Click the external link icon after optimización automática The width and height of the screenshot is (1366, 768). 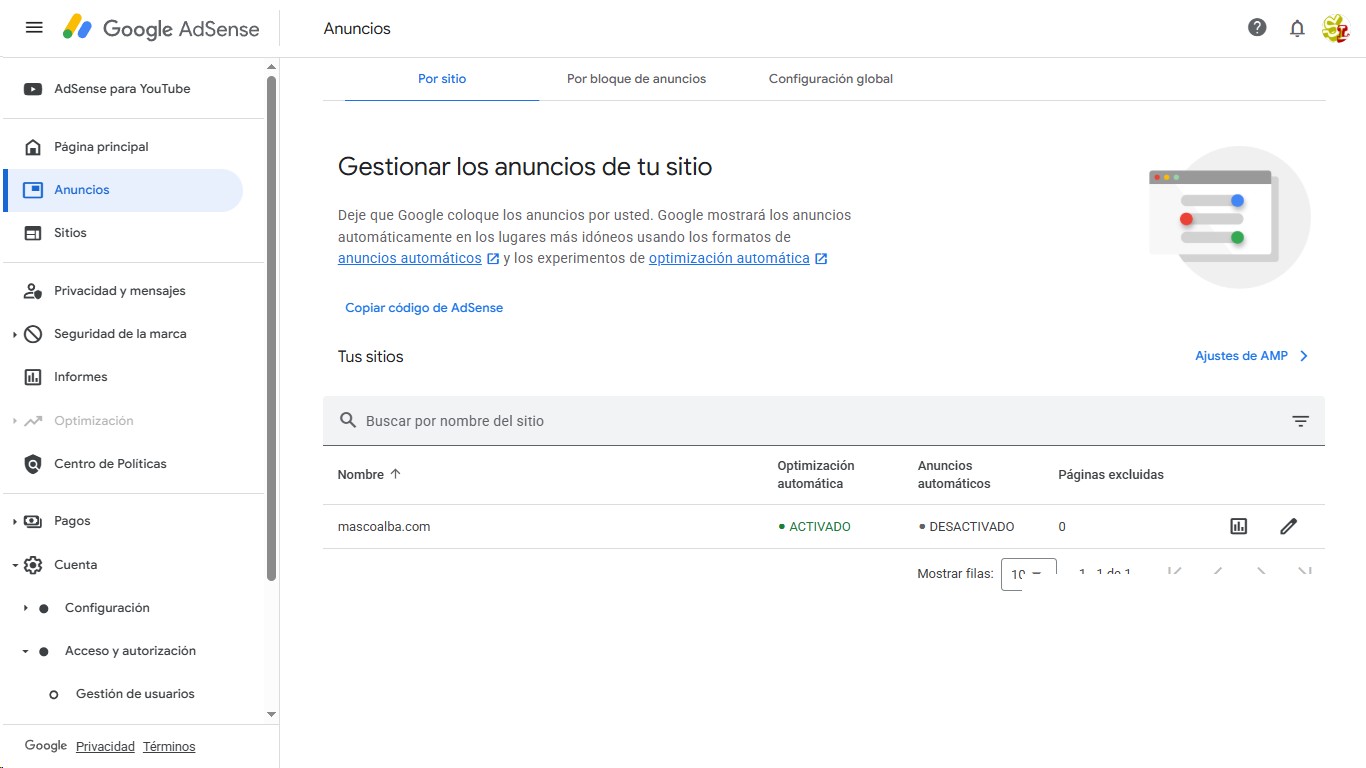821,259
